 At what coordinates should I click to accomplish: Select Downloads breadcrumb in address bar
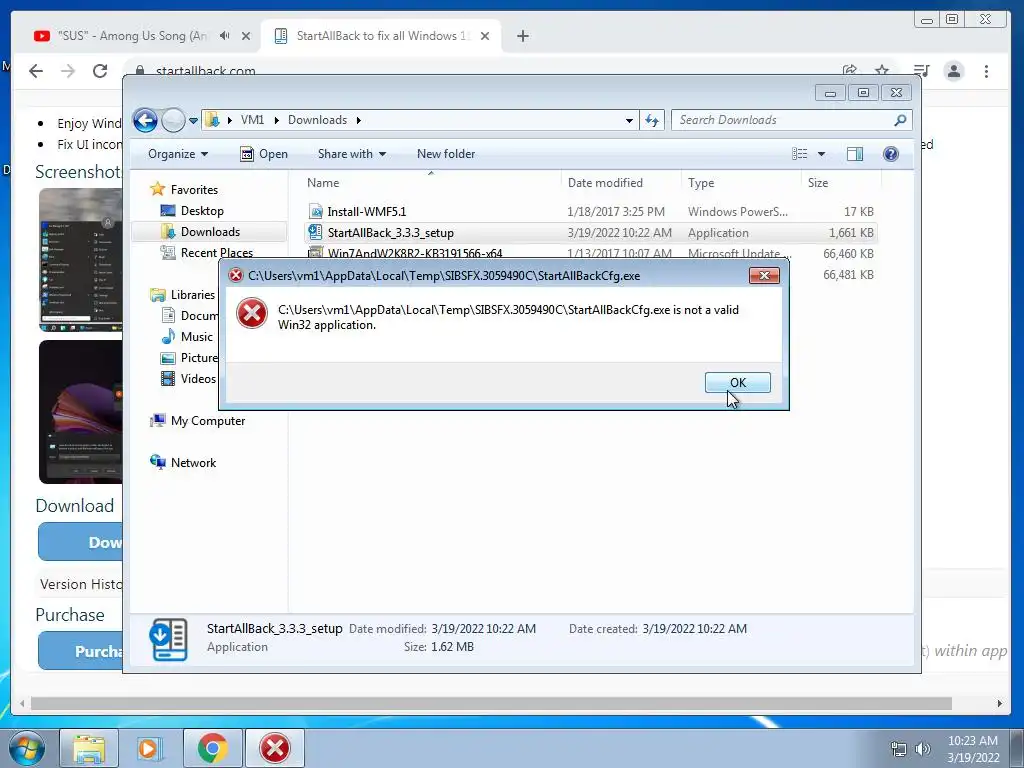pos(317,120)
